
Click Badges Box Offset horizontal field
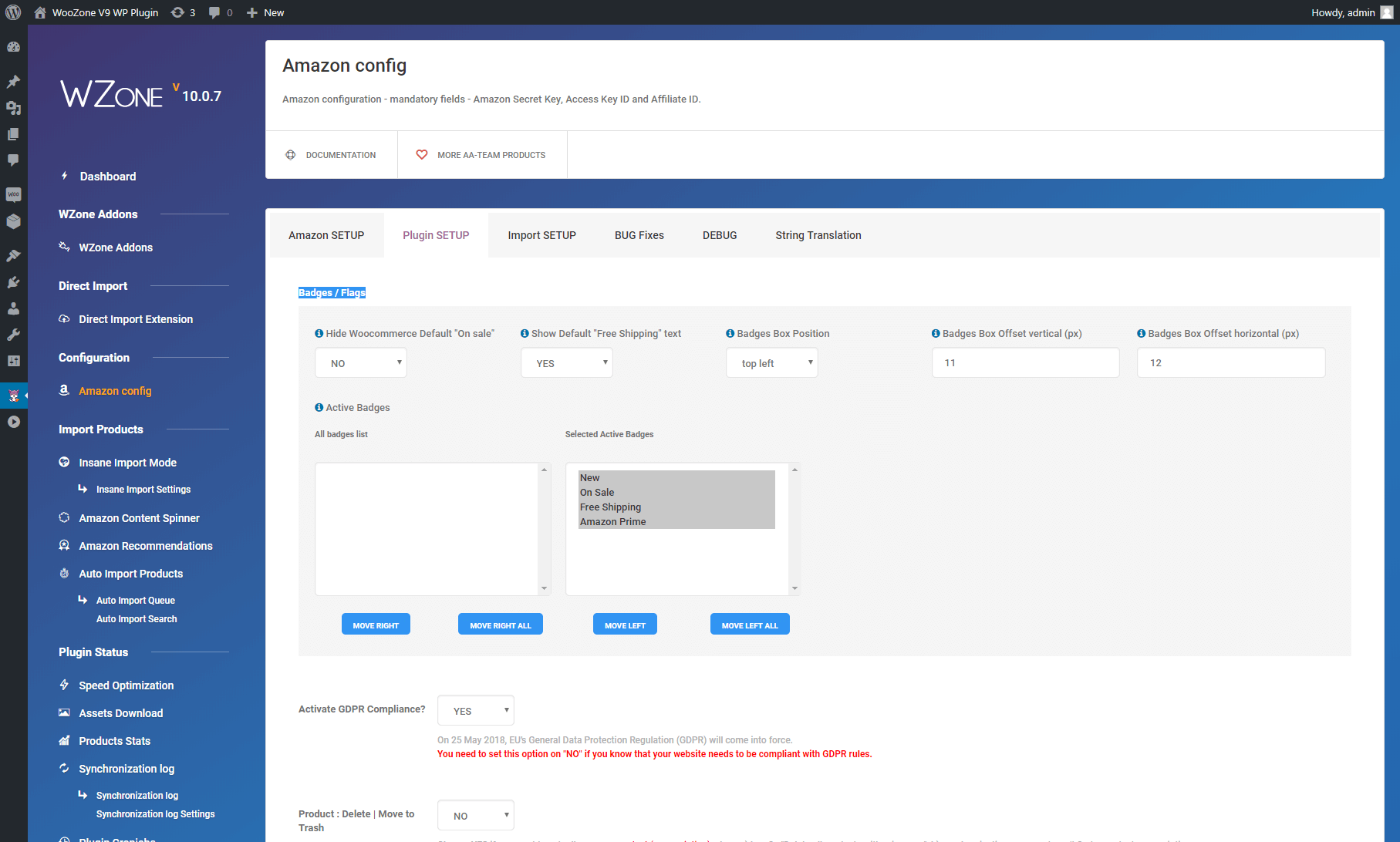[x=1231, y=362]
